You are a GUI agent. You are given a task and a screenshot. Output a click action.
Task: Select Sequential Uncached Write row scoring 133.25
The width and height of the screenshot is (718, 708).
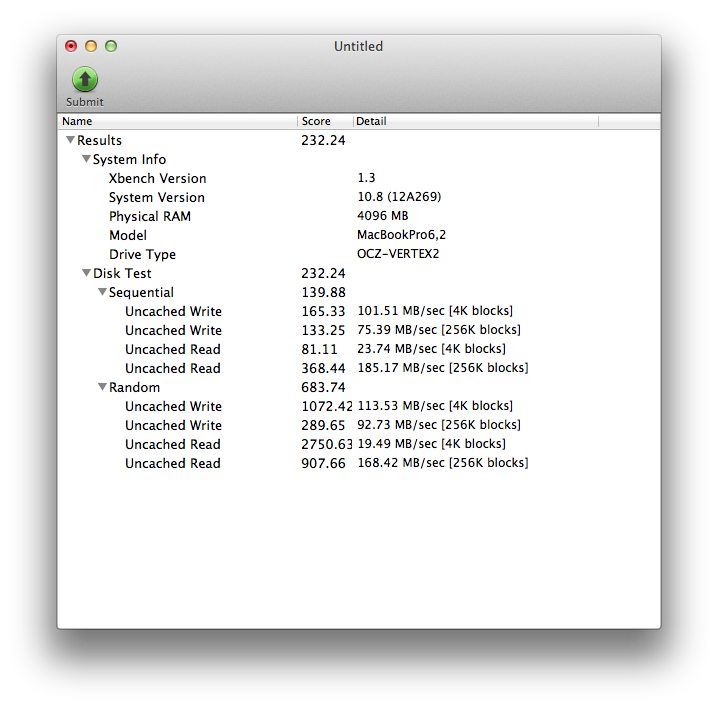[359, 330]
